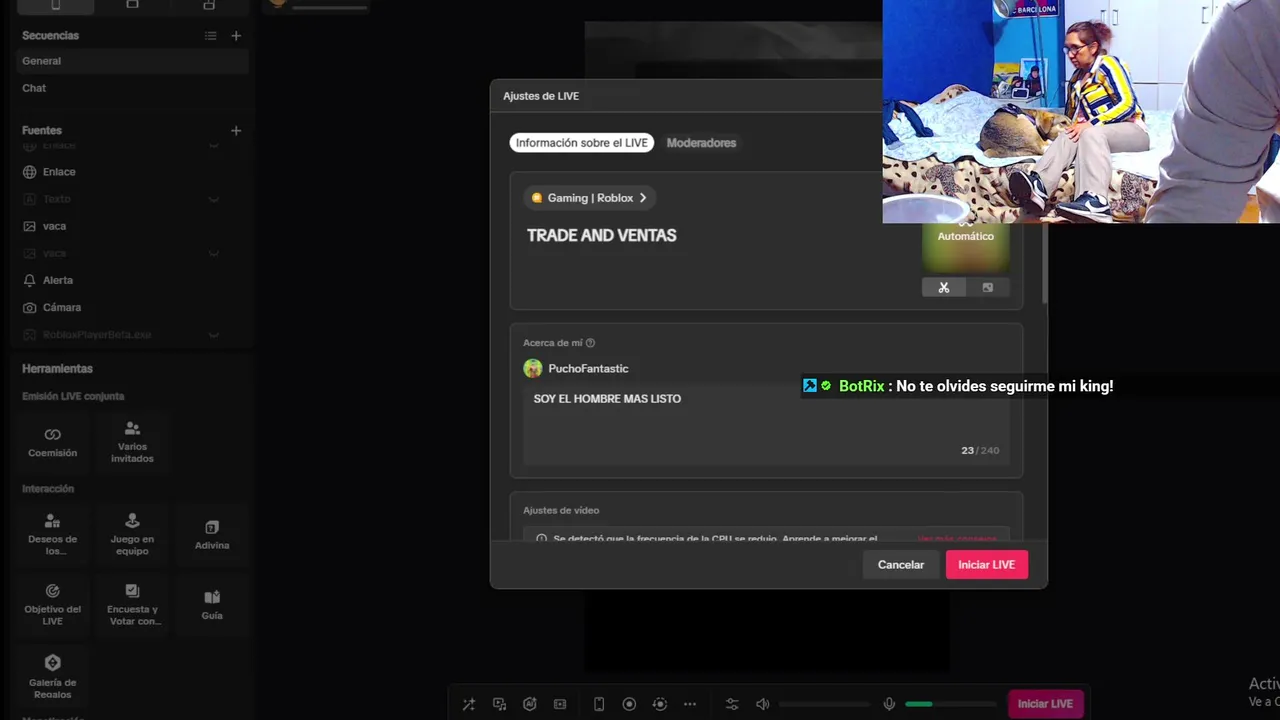
Task: Open Objetivo del LIVE tool
Action: 52,604
